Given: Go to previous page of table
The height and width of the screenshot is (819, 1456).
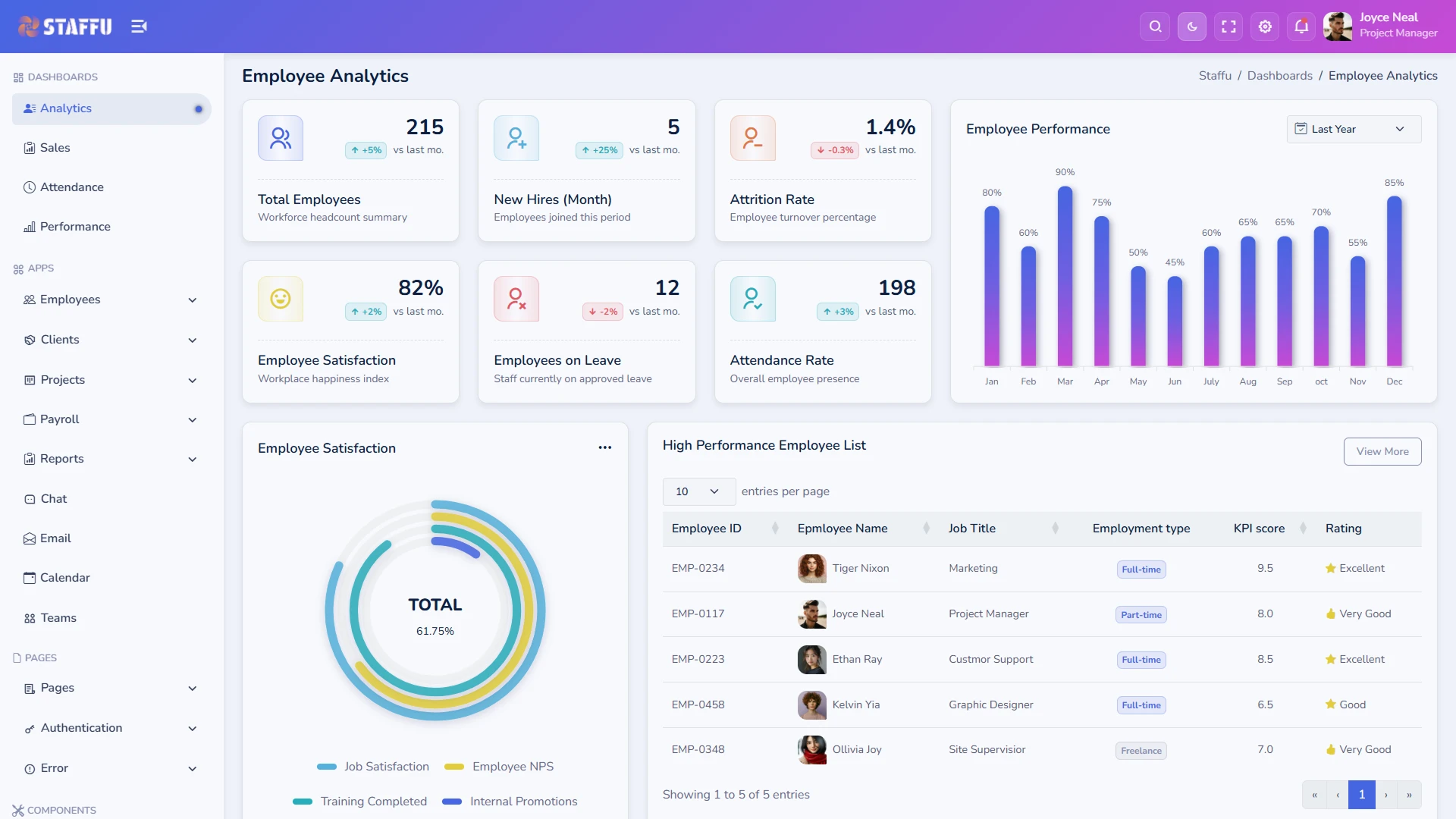Looking at the screenshot, I should coord(1338,795).
